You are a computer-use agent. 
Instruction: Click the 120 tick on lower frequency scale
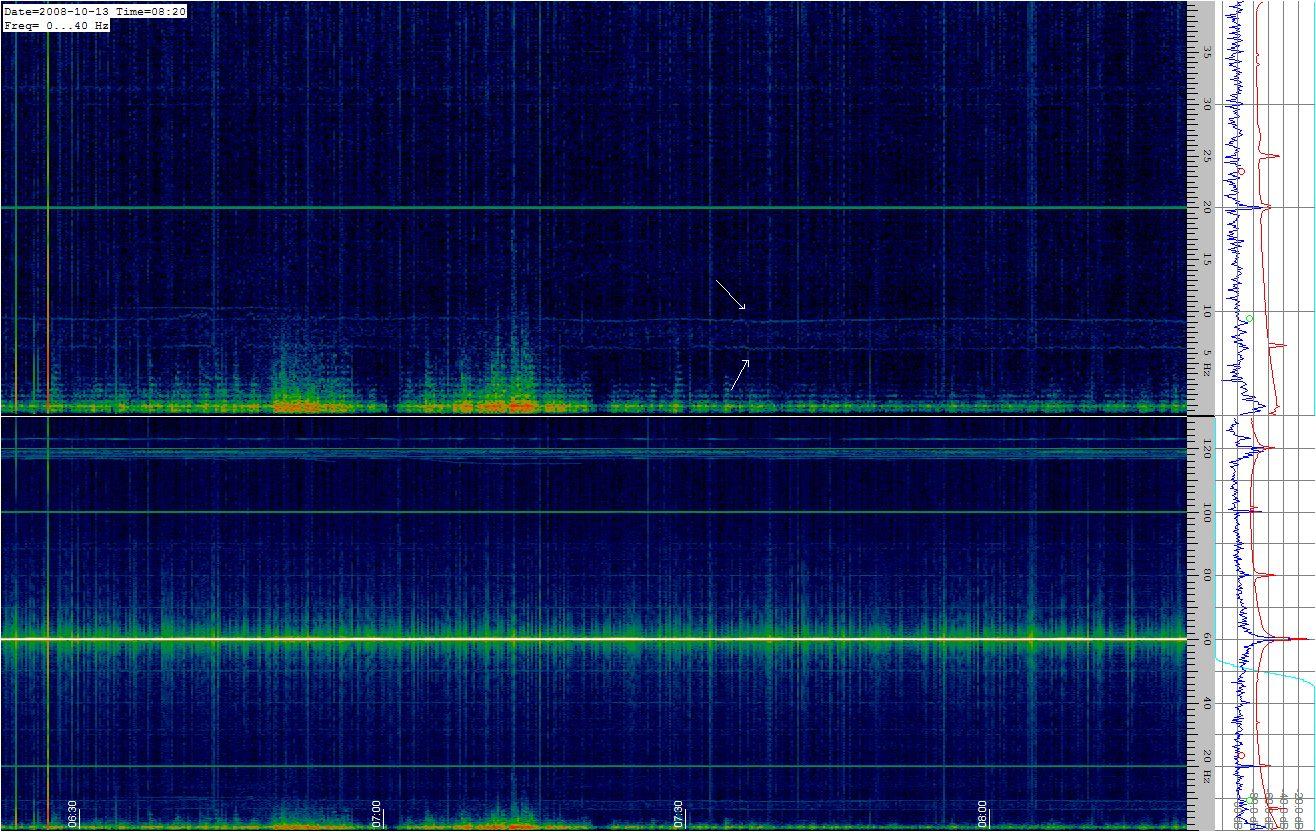coord(1207,450)
